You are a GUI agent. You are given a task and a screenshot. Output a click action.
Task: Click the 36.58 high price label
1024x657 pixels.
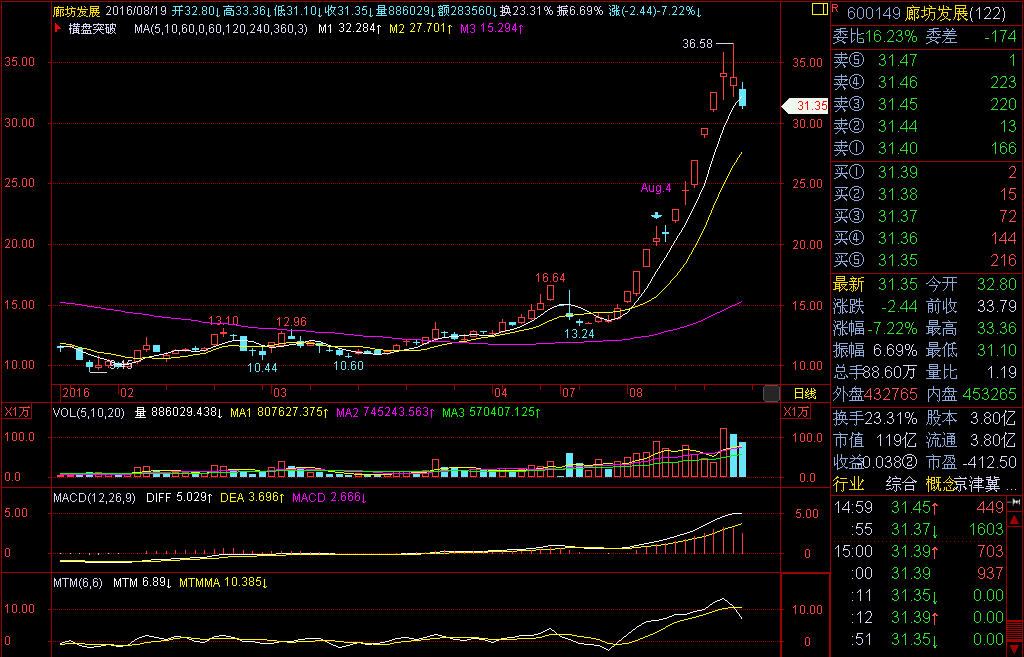coord(697,44)
